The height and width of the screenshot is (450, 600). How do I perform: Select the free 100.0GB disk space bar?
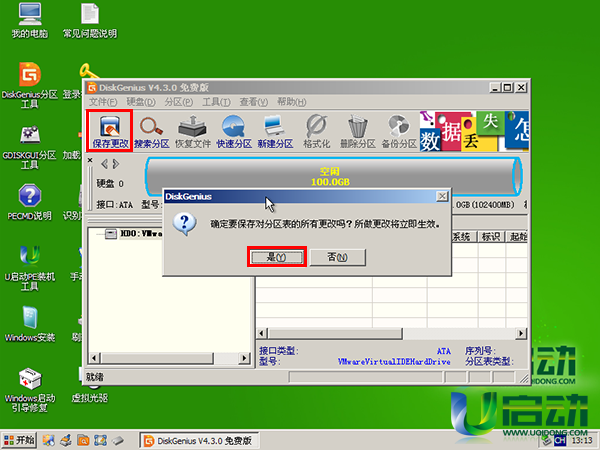point(332,176)
